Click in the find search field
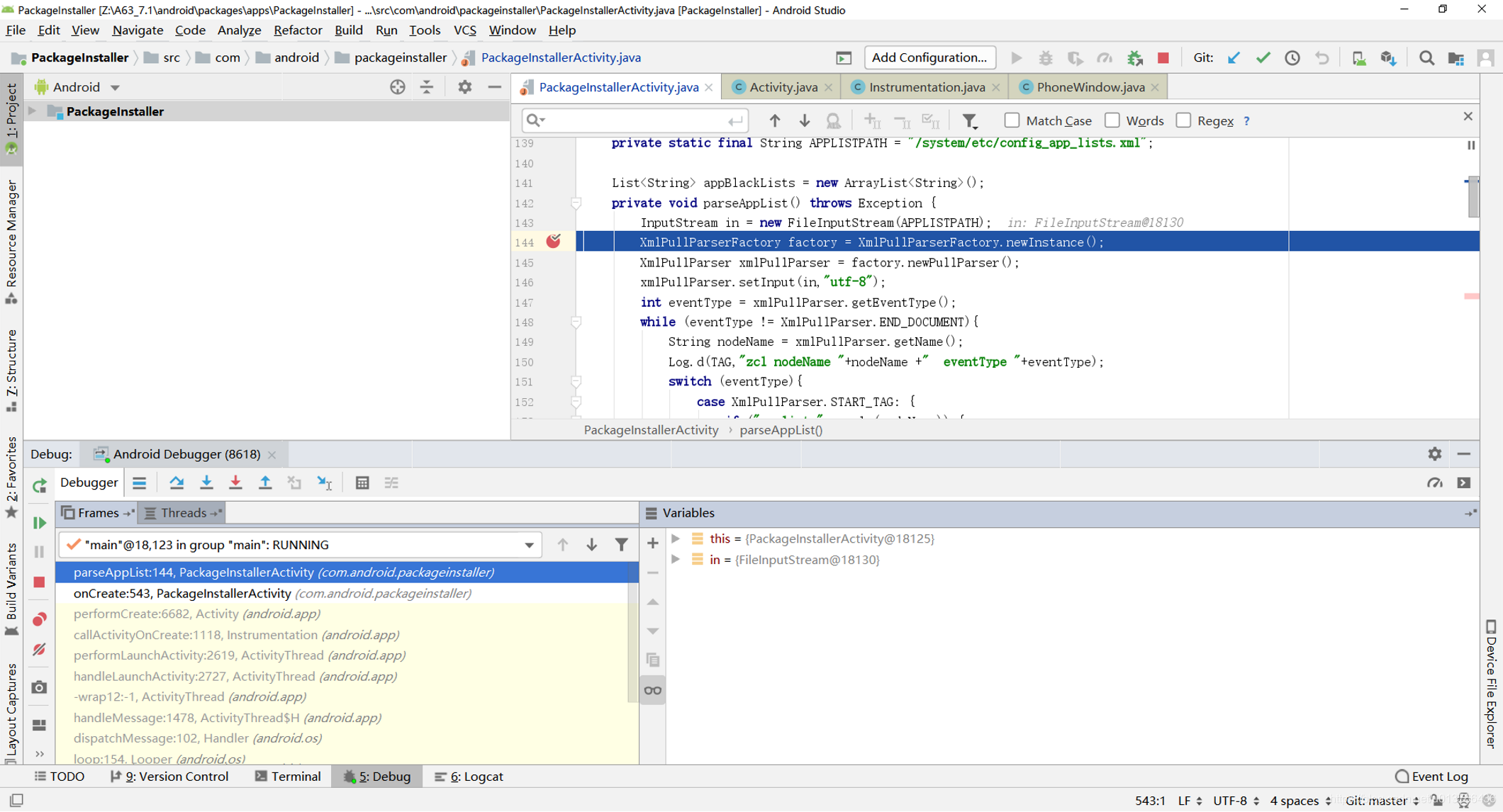Viewport: 1503px width, 812px height. tap(635, 120)
